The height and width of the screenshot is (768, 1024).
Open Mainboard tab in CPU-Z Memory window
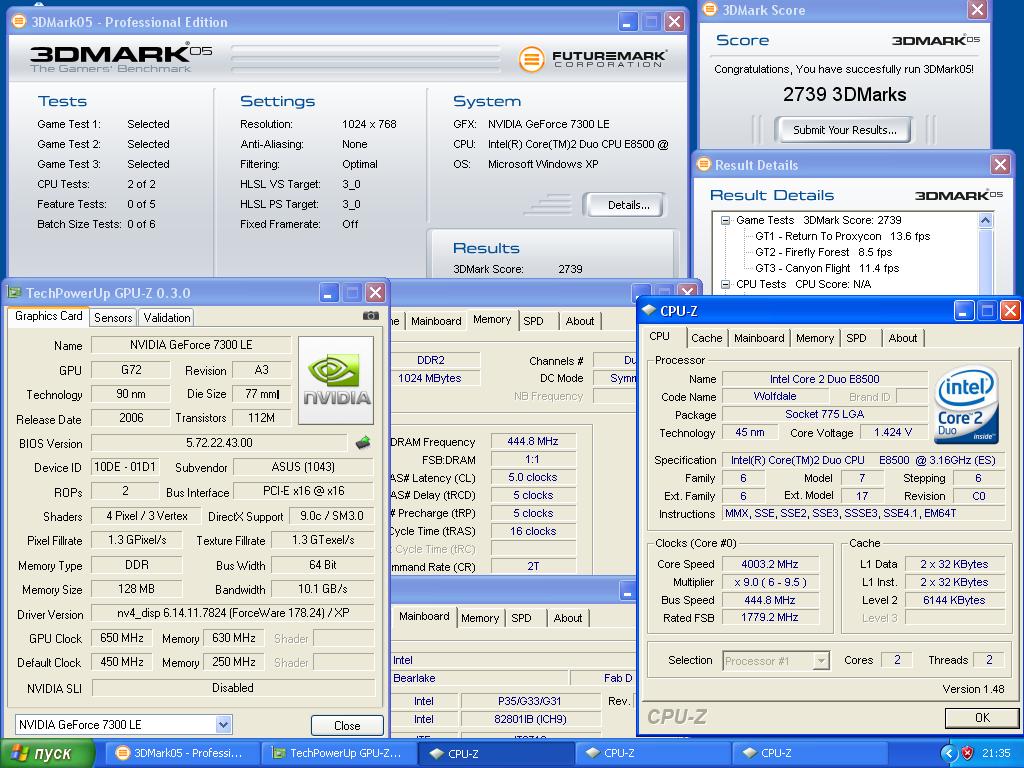pos(436,321)
